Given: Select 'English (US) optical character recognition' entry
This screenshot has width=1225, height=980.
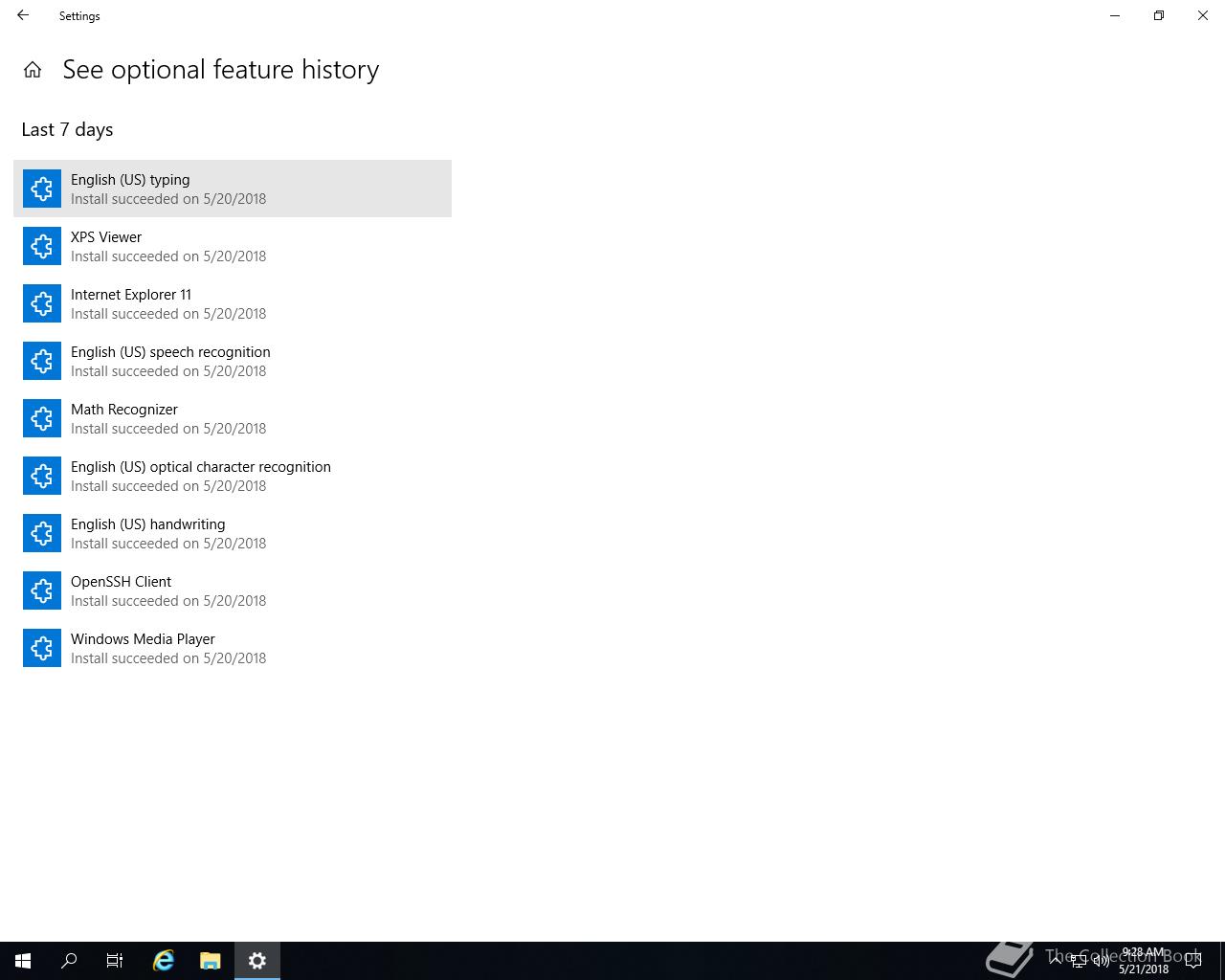Looking at the screenshot, I should pos(233,476).
